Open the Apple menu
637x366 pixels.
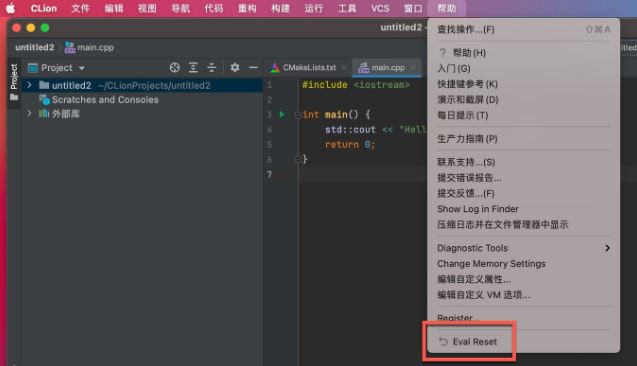click(x=11, y=8)
